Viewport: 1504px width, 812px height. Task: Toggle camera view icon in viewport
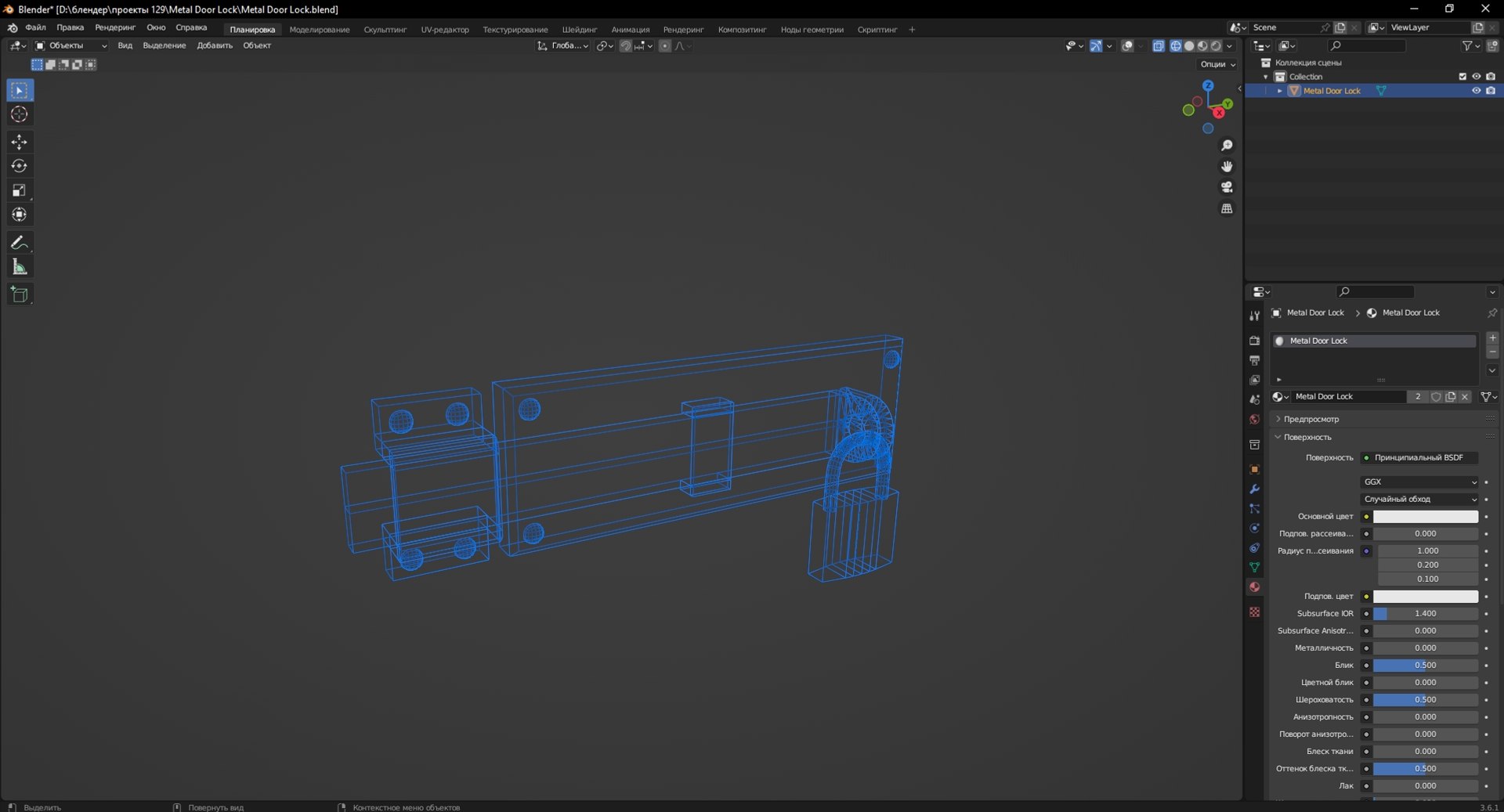tap(1227, 187)
